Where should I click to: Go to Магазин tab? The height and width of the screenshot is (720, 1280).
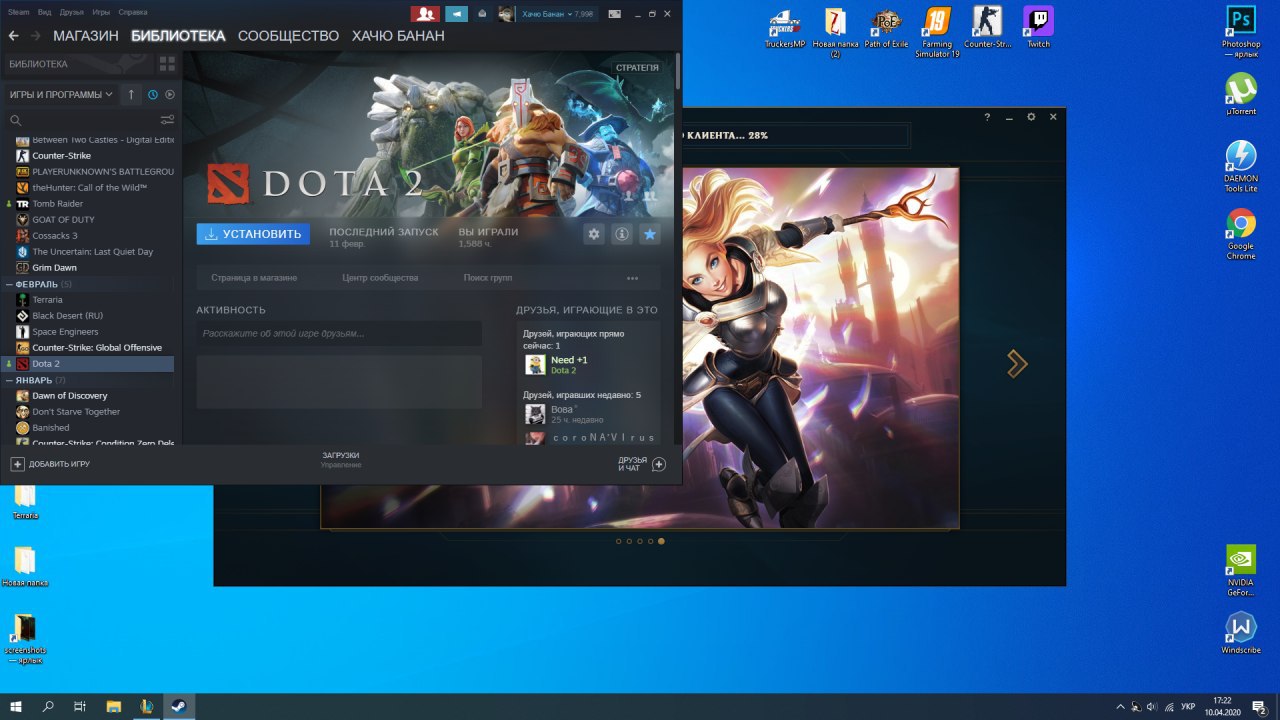click(86, 36)
